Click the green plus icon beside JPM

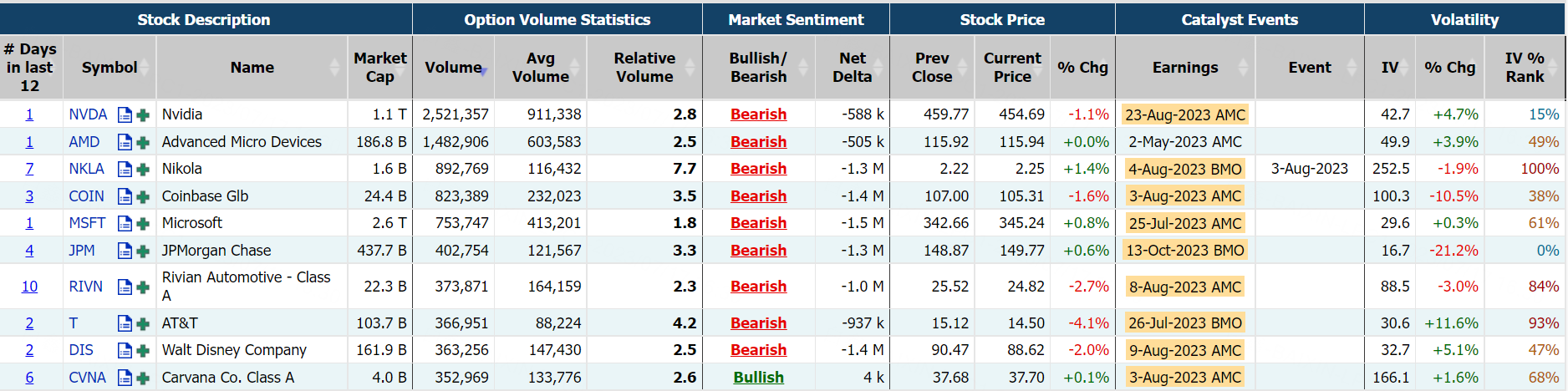click(143, 251)
